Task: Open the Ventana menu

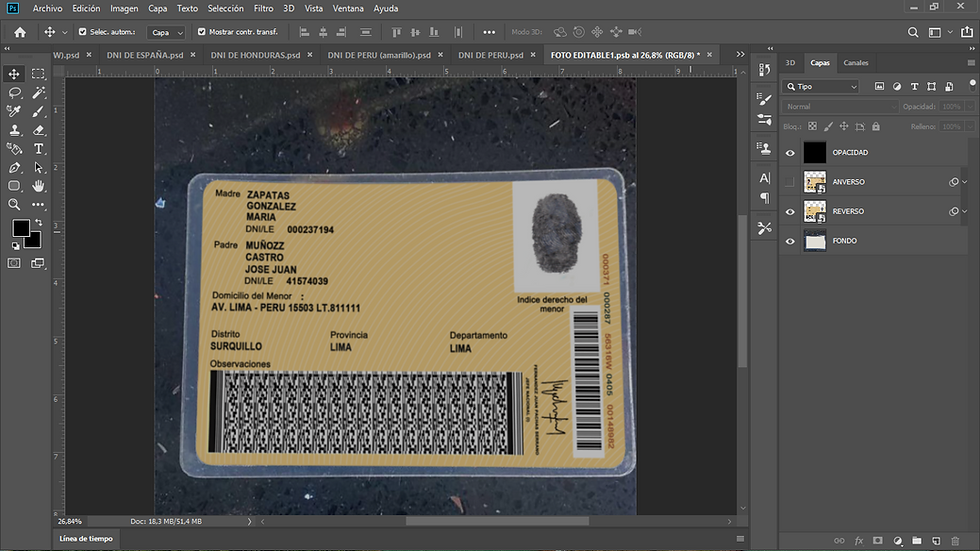Action: 348,8
